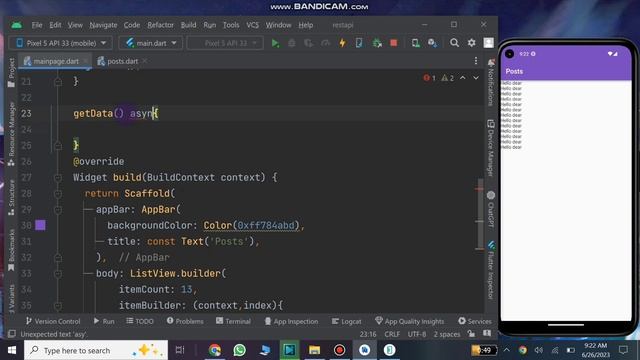Open WhatsApp from the taskbar

coord(240,350)
